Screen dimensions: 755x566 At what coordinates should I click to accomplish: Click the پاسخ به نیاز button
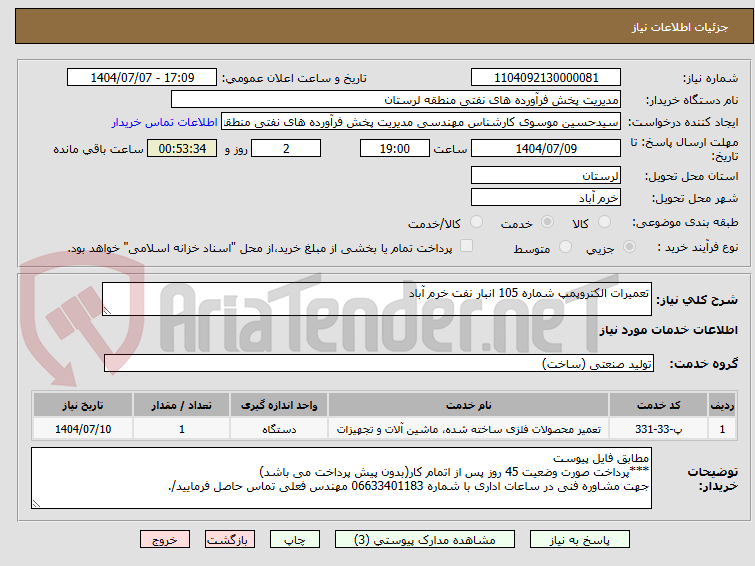pyautogui.click(x=580, y=540)
